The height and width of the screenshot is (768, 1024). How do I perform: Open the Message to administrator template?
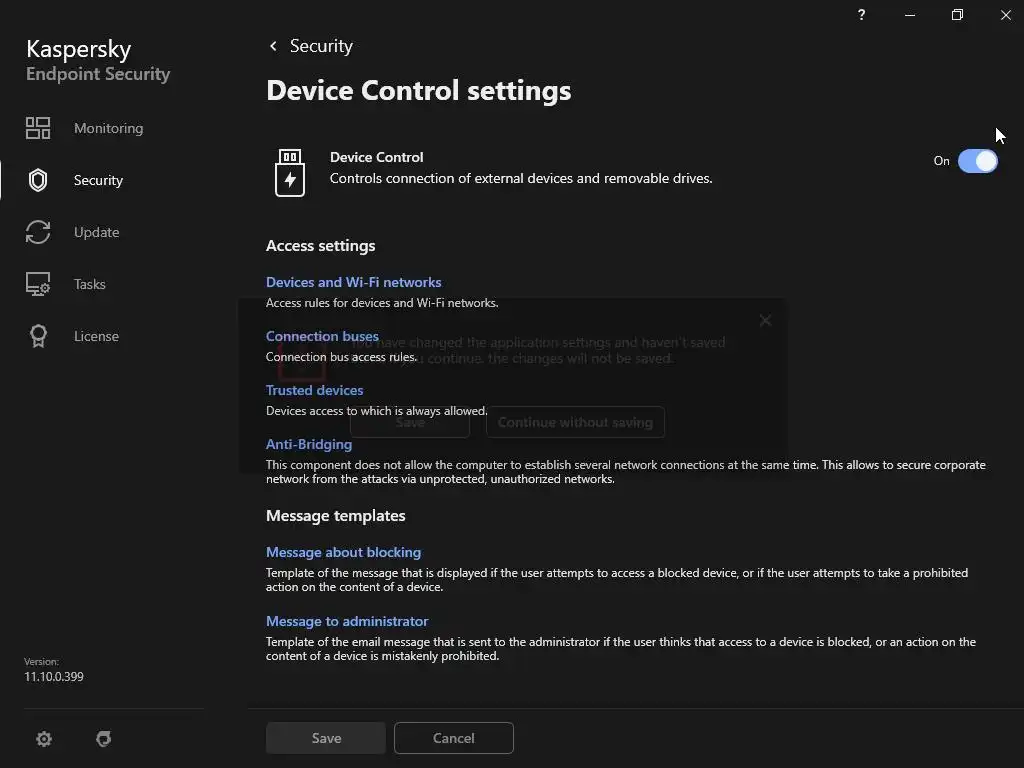tap(347, 621)
